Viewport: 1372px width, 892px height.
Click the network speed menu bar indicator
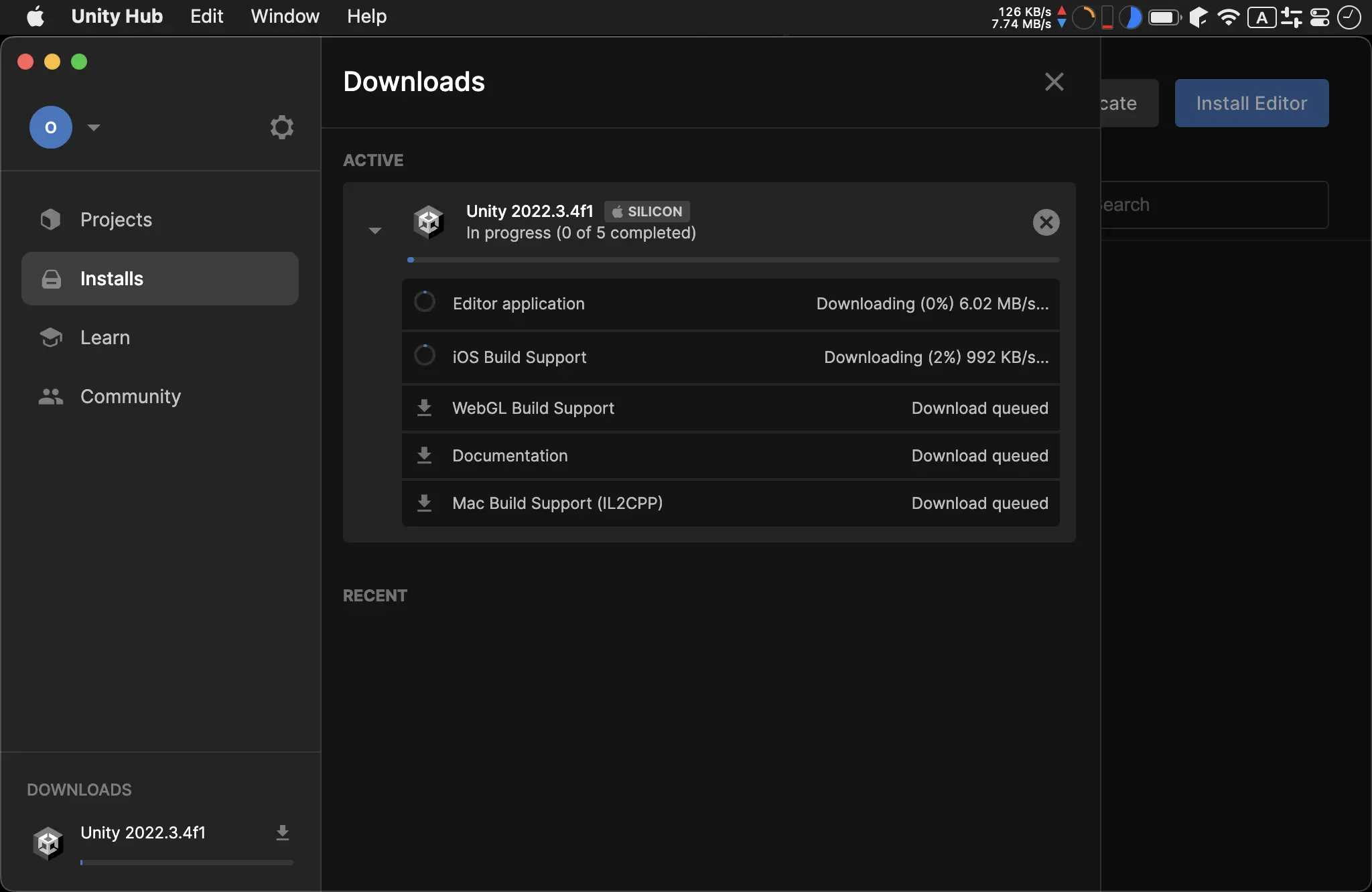pyautogui.click(x=1029, y=17)
